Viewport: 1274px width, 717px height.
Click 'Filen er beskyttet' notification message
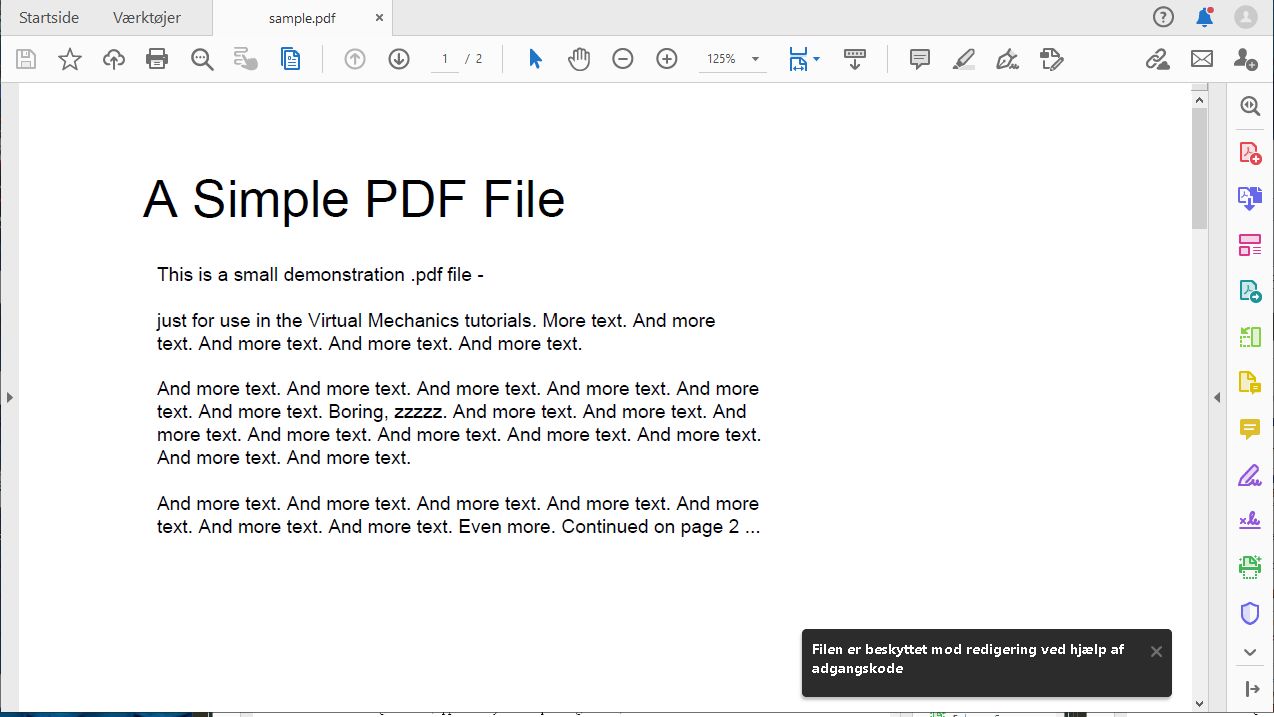(968, 659)
